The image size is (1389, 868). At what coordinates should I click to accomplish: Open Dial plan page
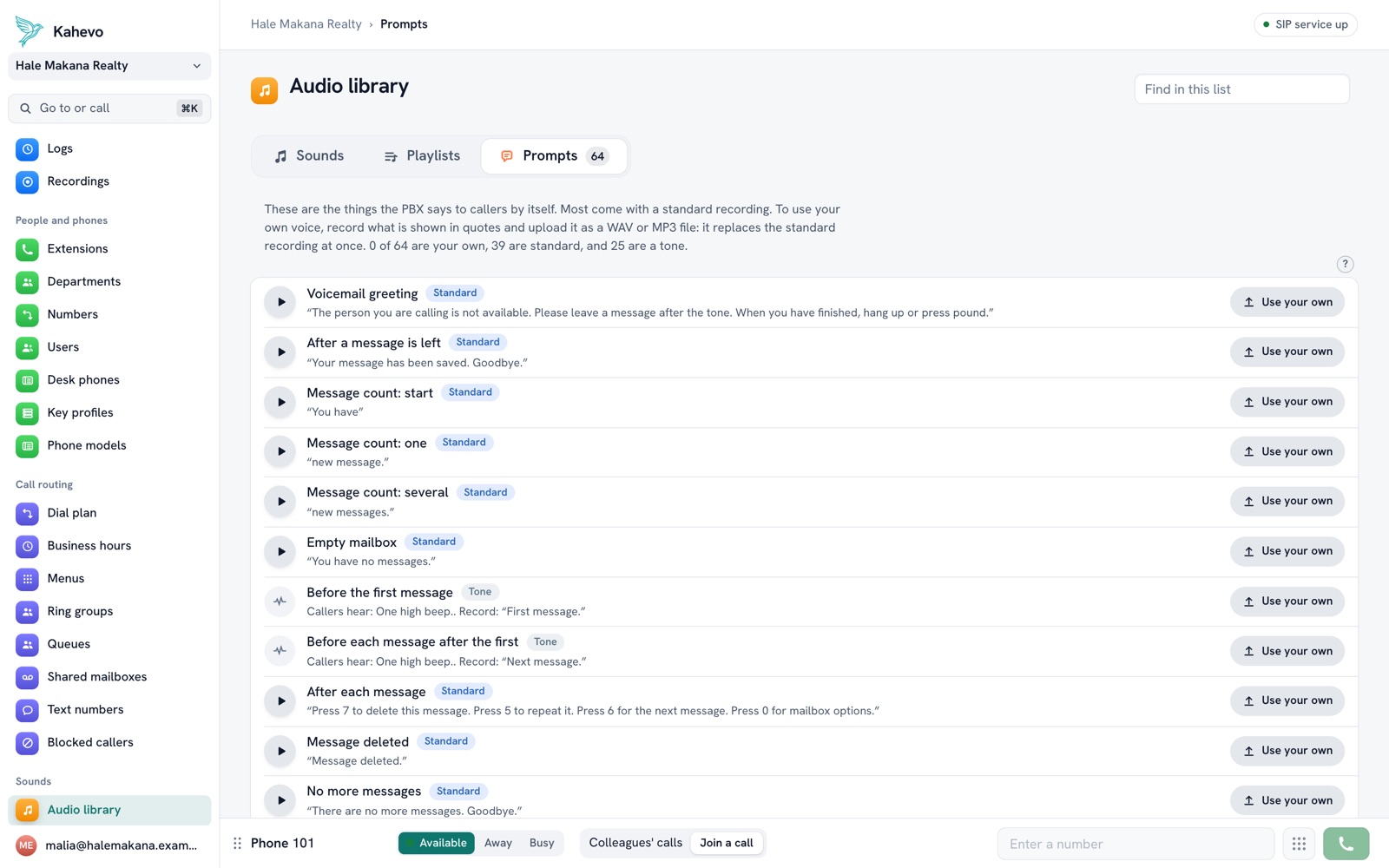(109, 513)
